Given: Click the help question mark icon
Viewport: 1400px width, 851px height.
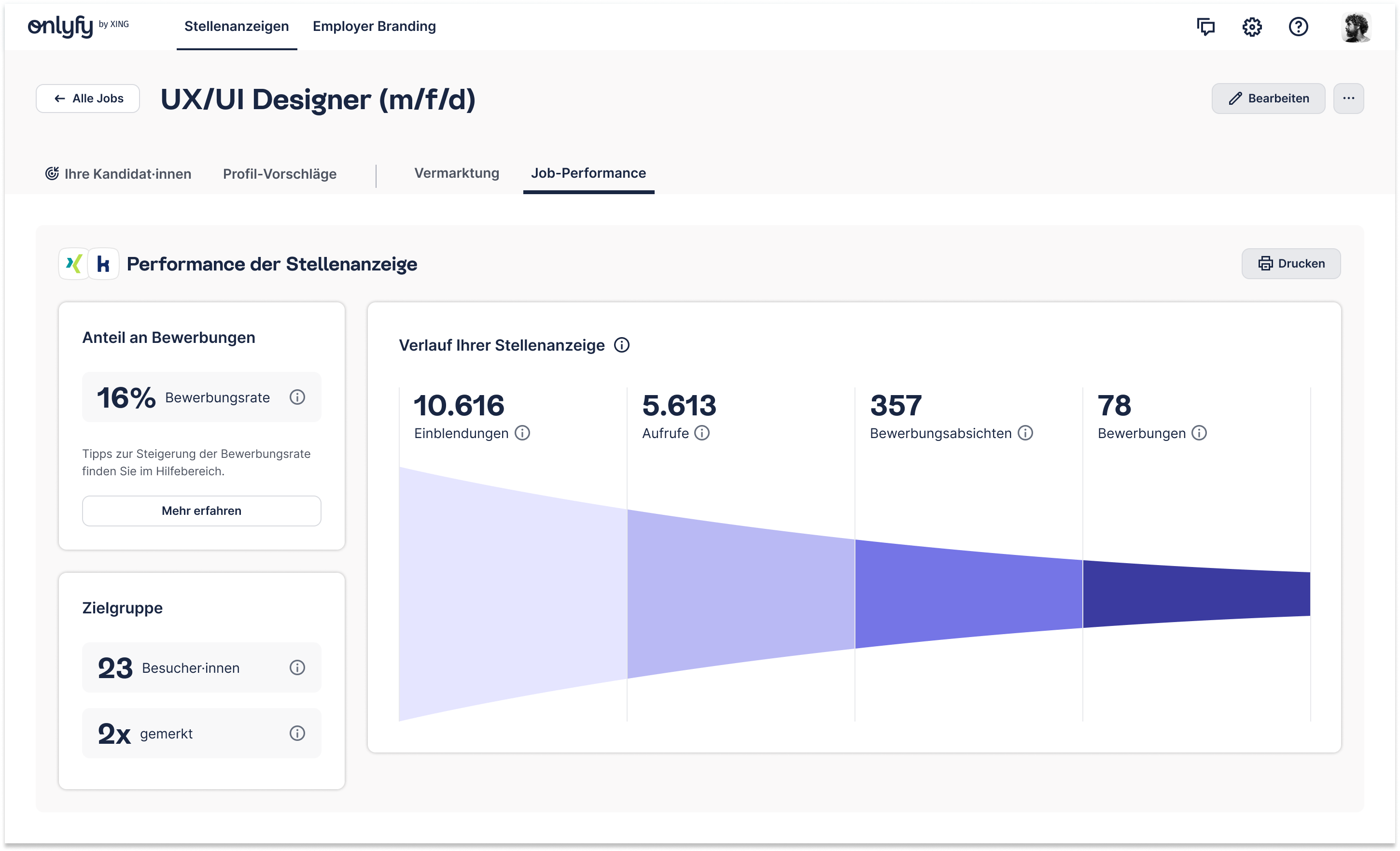Looking at the screenshot, I should pyautogui.click(x=1298, y=27).
